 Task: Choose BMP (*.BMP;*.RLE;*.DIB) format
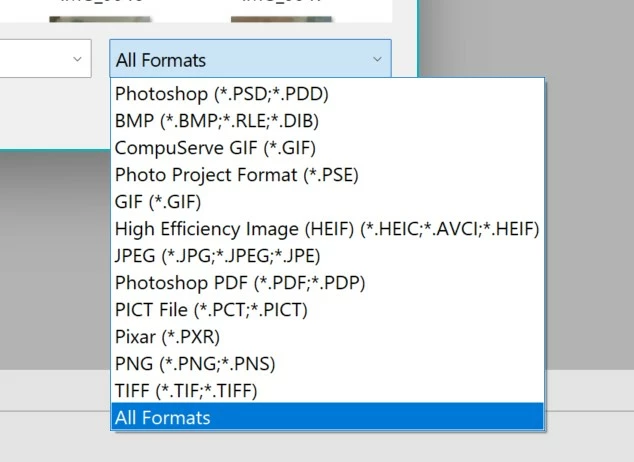tap(328, 121)
